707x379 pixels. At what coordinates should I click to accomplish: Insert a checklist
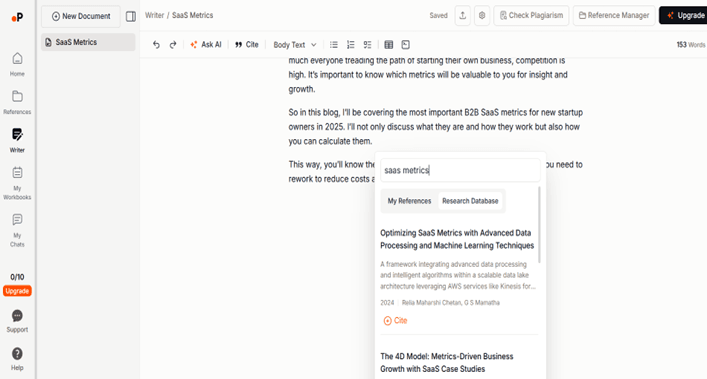(367, 45)
